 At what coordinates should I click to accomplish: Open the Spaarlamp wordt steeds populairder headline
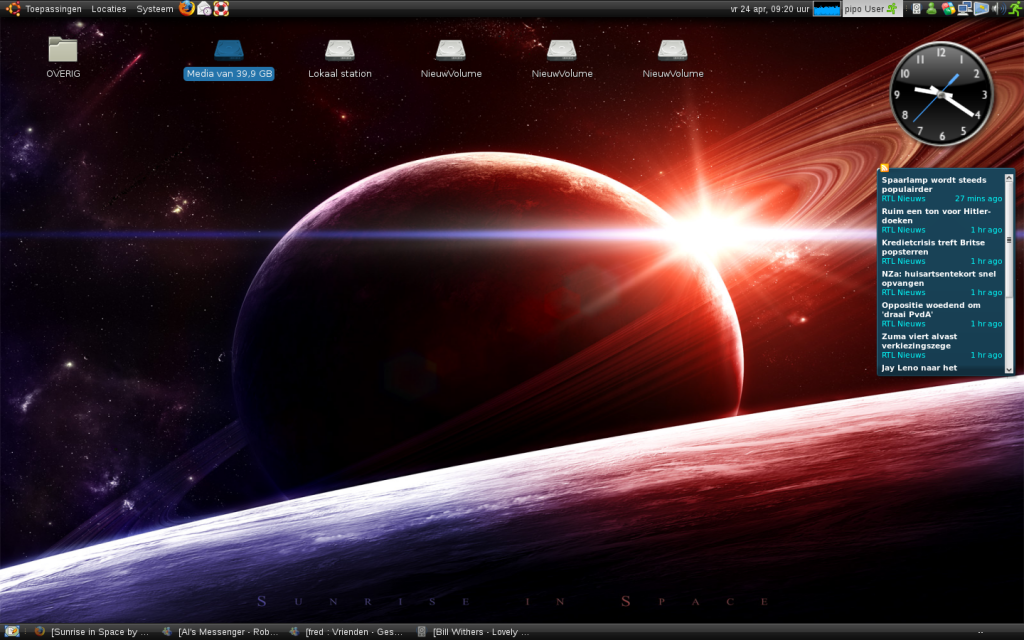(934, 184)
